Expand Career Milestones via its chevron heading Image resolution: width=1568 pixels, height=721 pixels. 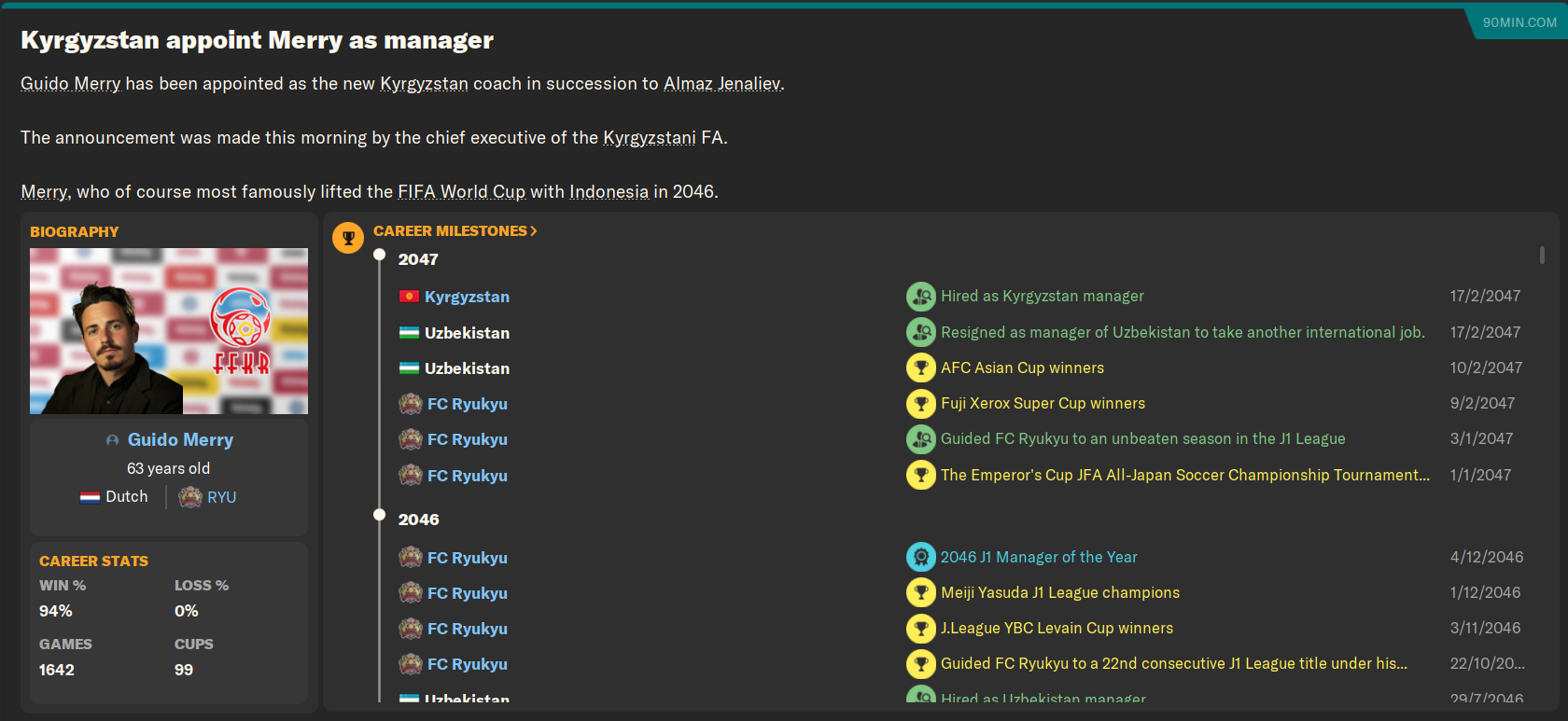[x=455, y=231]
